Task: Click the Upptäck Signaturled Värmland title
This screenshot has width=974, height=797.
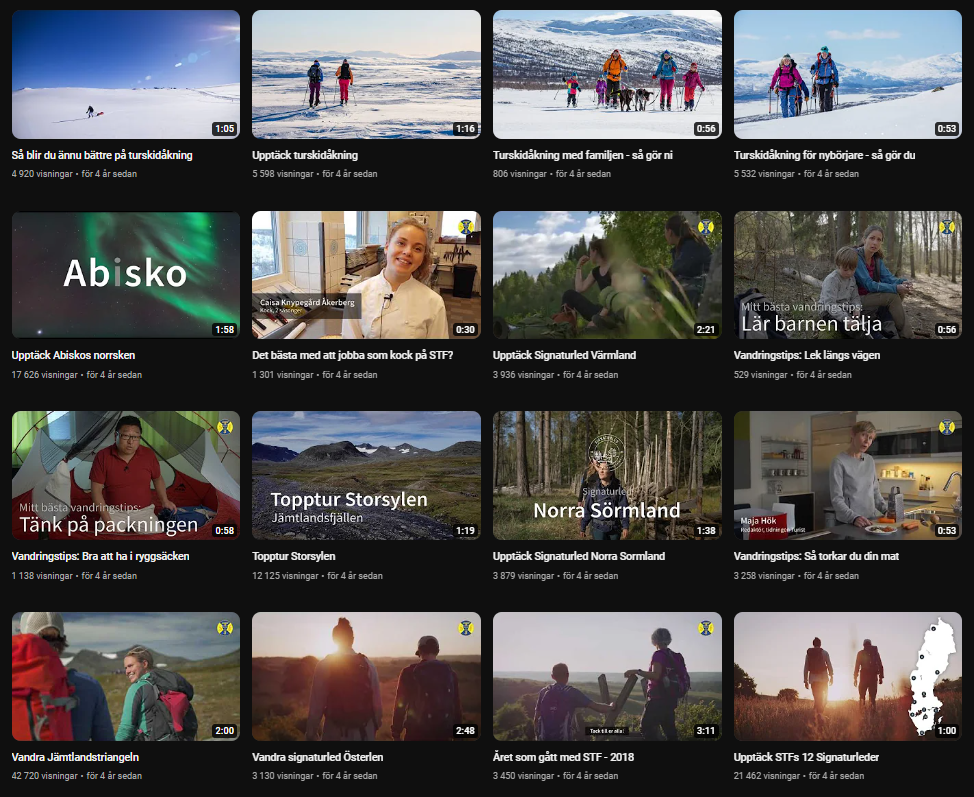Action: pyautogui.click(x=564, y=355)
